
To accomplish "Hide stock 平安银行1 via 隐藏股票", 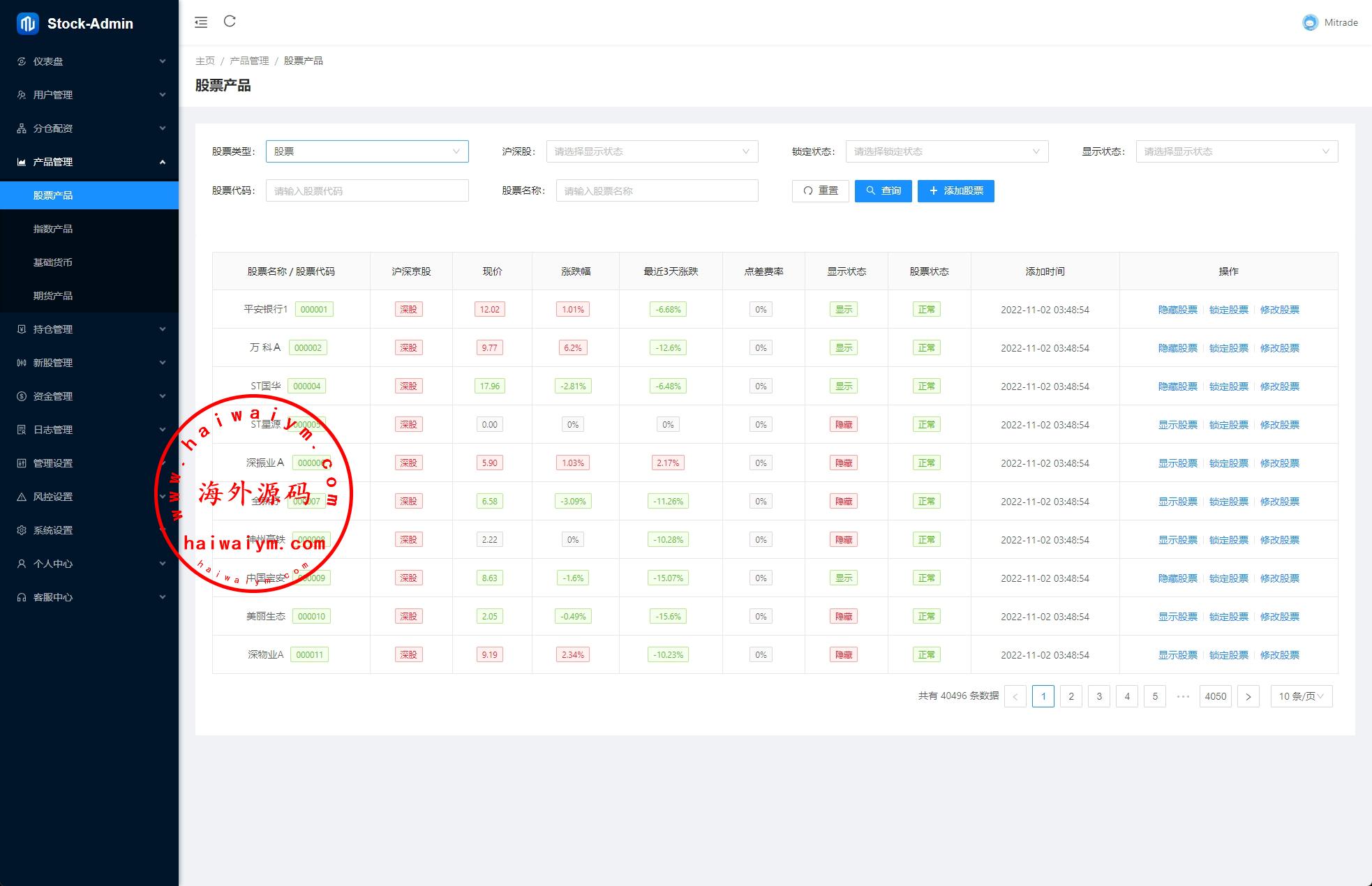I will 1177,310.
